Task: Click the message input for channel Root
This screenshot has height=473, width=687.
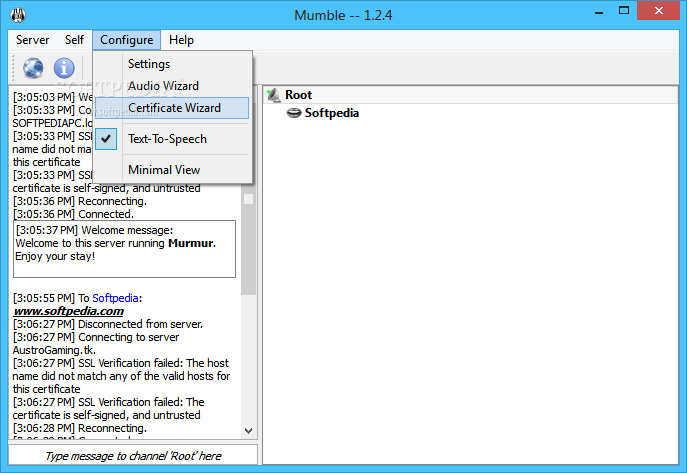Action: pos(133,455)
